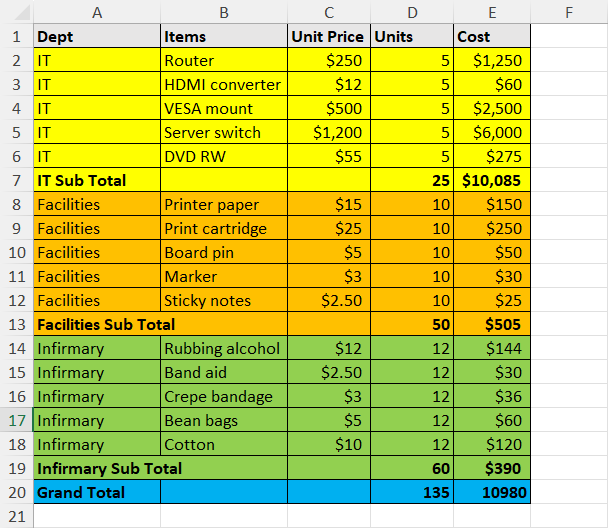Select the Crepe bandage cell
The image size is (608, 528).
click(224, 396)
